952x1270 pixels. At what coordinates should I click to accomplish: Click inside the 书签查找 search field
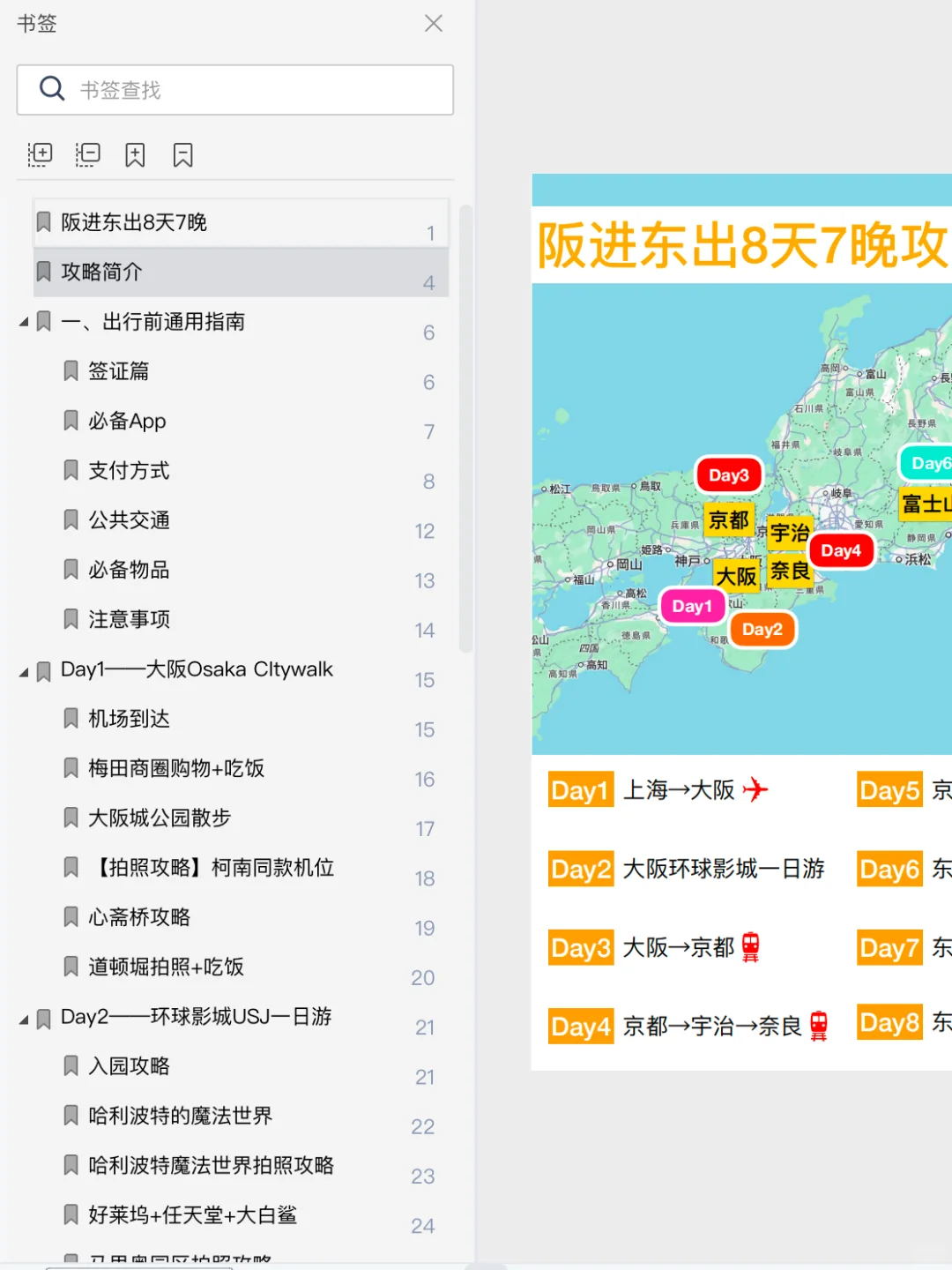234,89
